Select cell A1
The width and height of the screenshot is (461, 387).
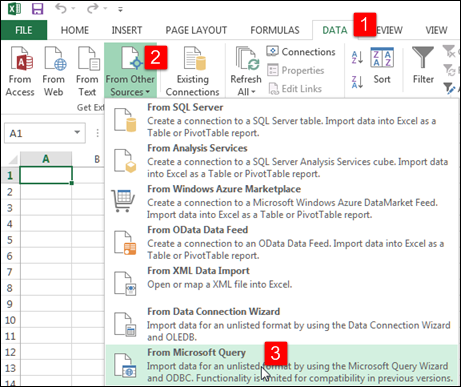tap(46, 175)
